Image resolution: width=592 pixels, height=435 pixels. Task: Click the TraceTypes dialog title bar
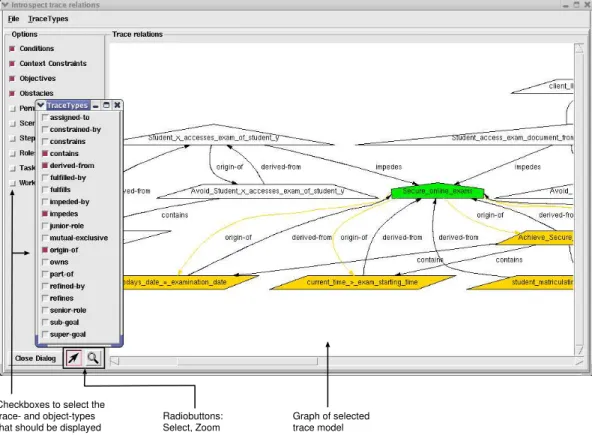[x=68, y=105]
